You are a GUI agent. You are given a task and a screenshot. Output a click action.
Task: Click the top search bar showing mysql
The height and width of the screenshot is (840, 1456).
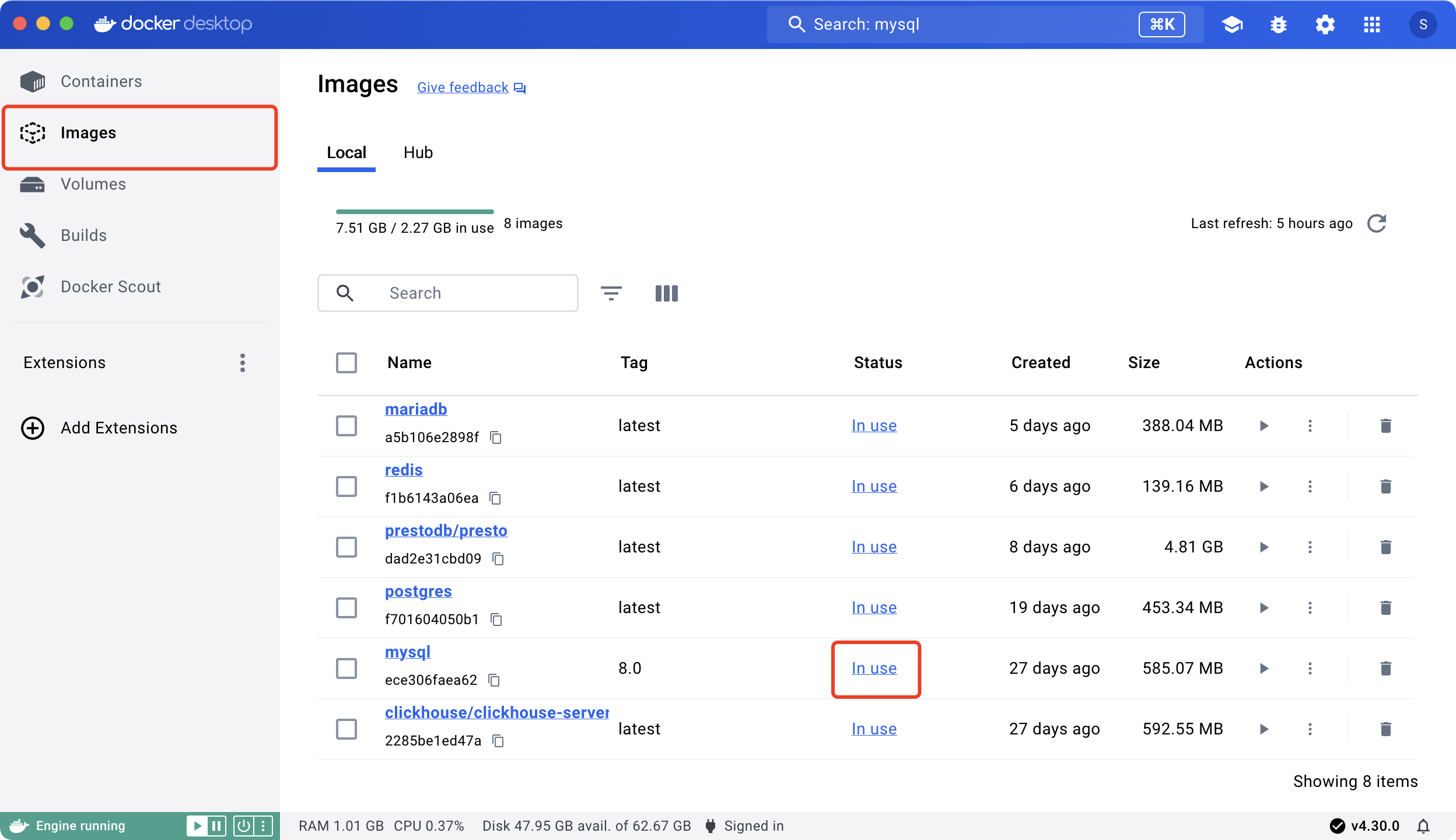coord(985,24)
